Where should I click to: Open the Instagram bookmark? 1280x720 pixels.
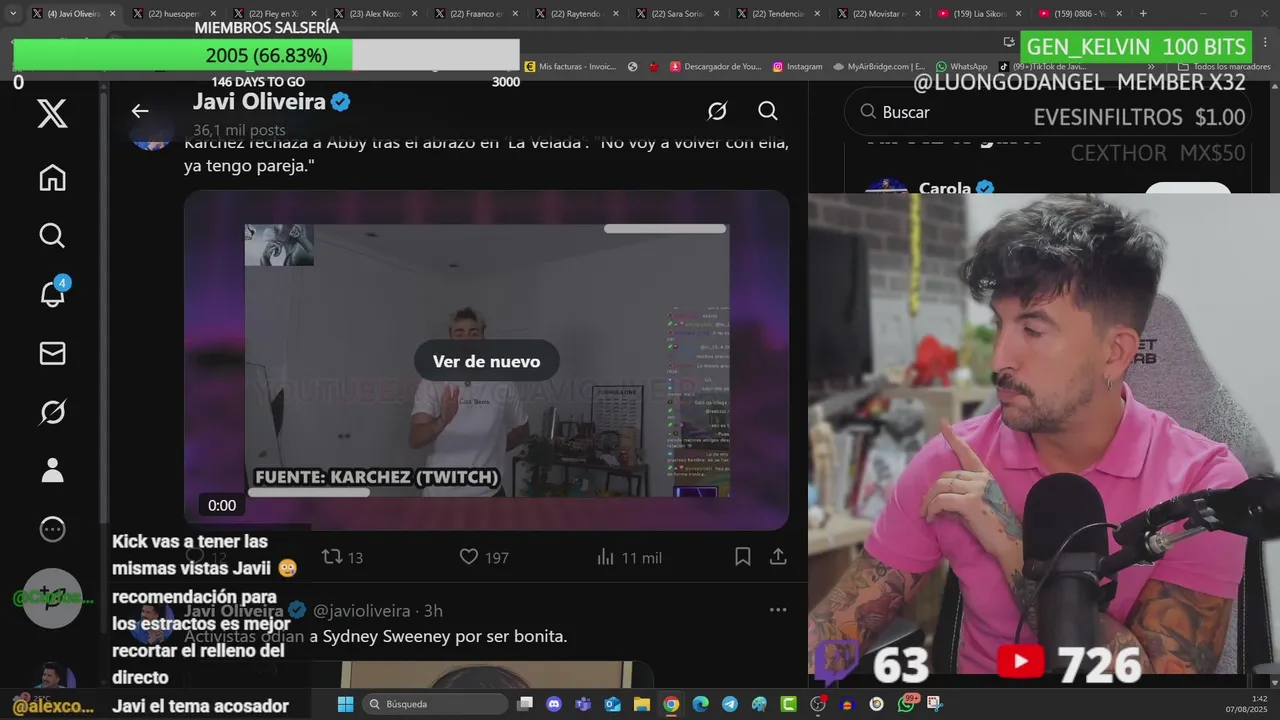(797, 66)
